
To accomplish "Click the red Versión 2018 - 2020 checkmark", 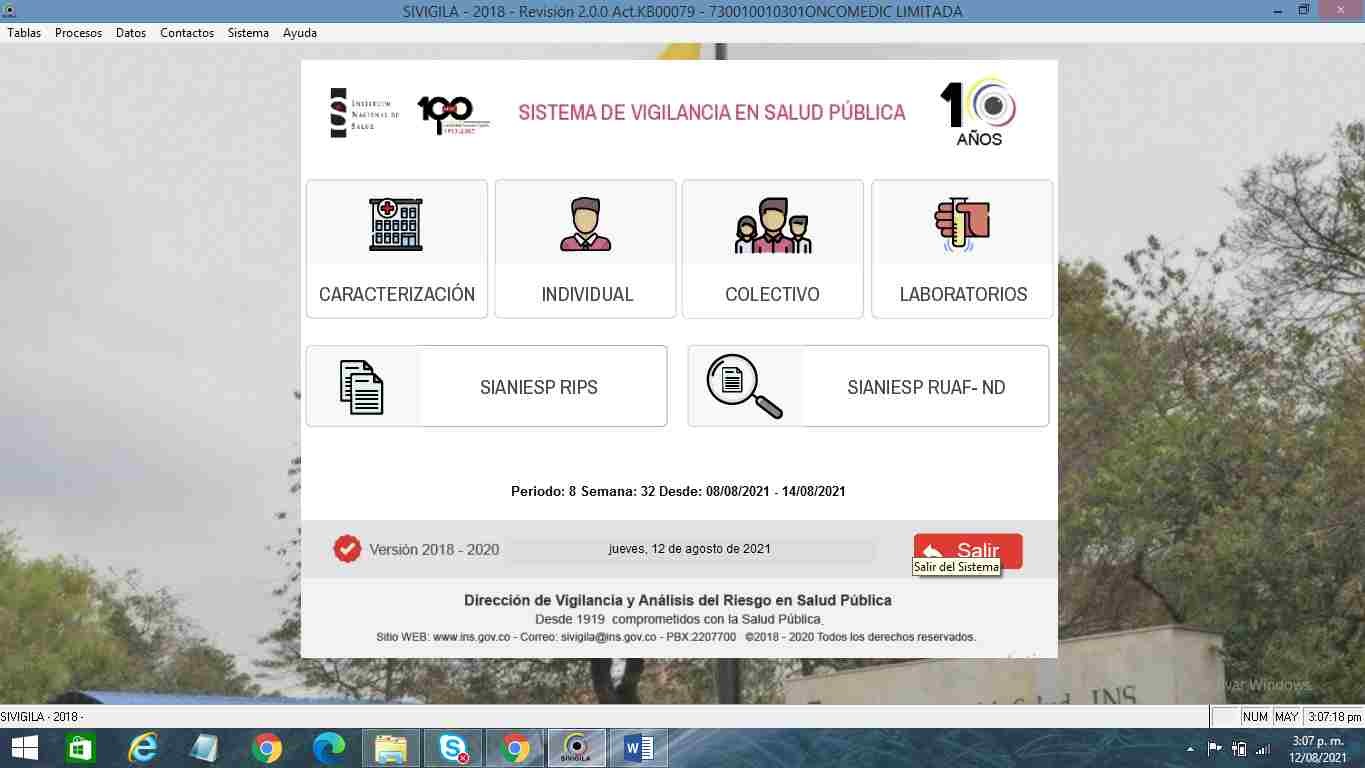I will pos(347,549).
